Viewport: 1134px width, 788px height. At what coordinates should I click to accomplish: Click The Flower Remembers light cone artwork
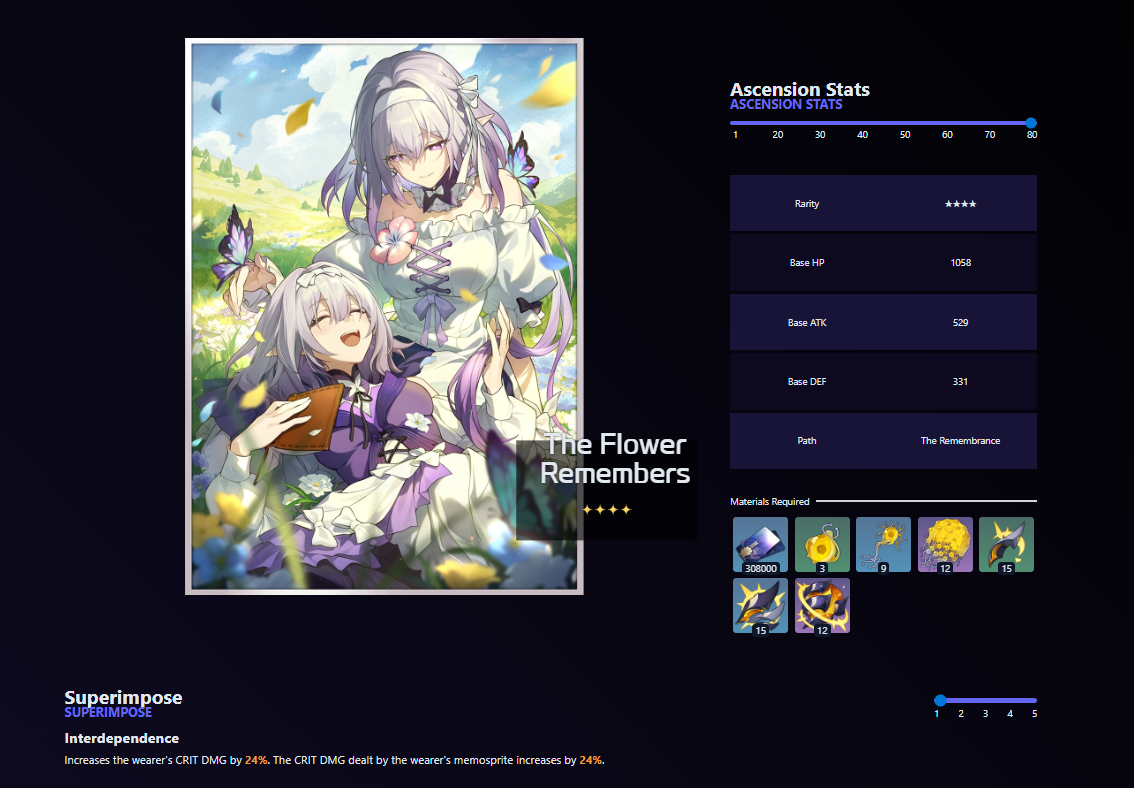384,317
